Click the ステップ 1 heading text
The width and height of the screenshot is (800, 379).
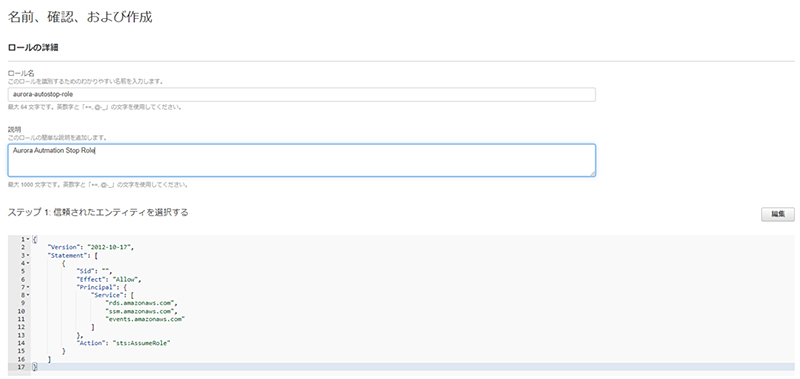coord(98,213)
